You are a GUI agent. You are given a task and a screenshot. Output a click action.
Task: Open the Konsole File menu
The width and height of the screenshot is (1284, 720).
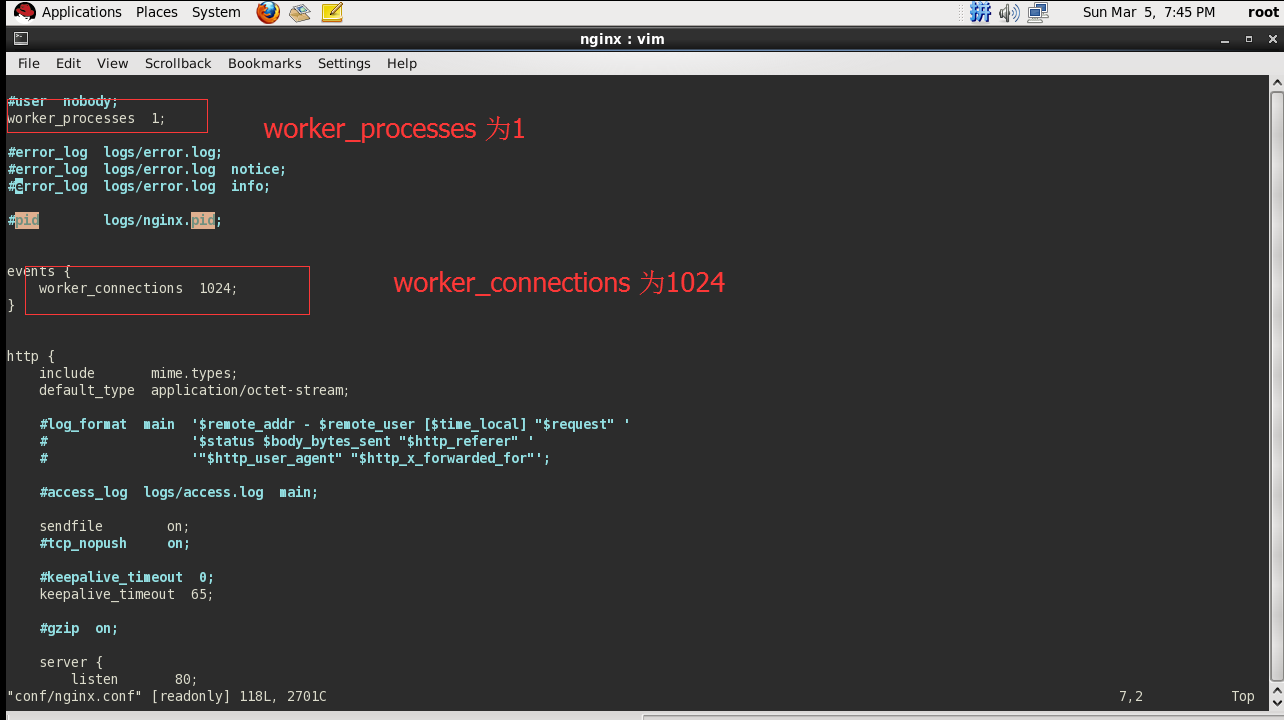[x=29, y=63]
